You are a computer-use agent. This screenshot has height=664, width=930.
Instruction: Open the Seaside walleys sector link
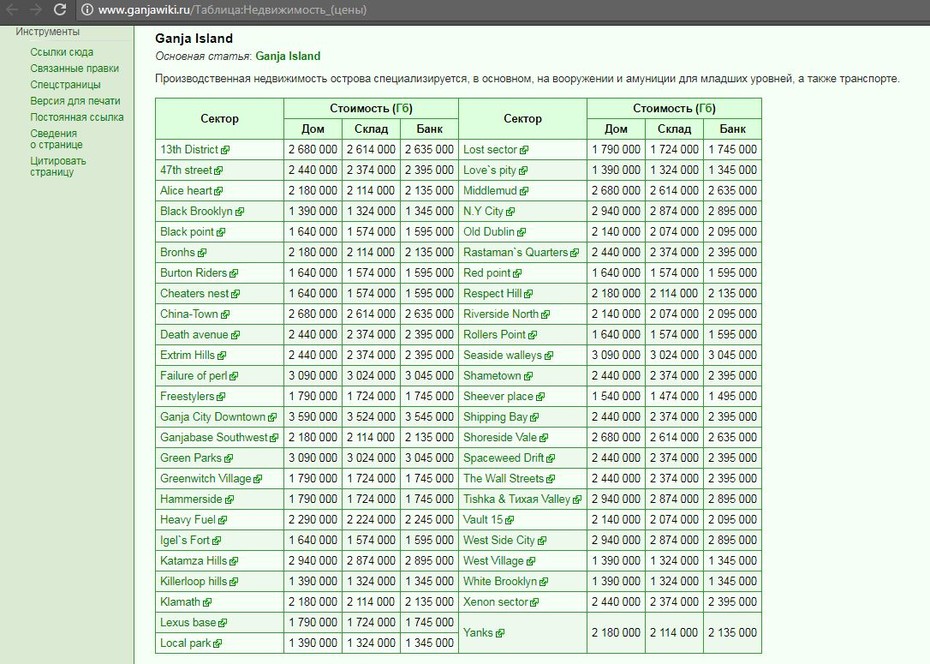502,355
